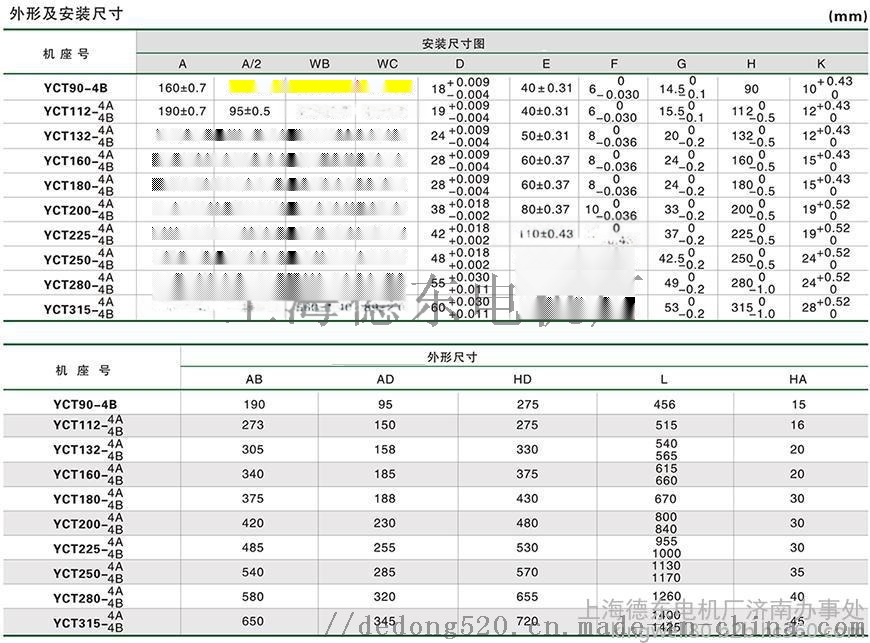Screen dimensions: 870x643
Task: Click E value 50±0.31 for YCT132
Action: [545, 136]
